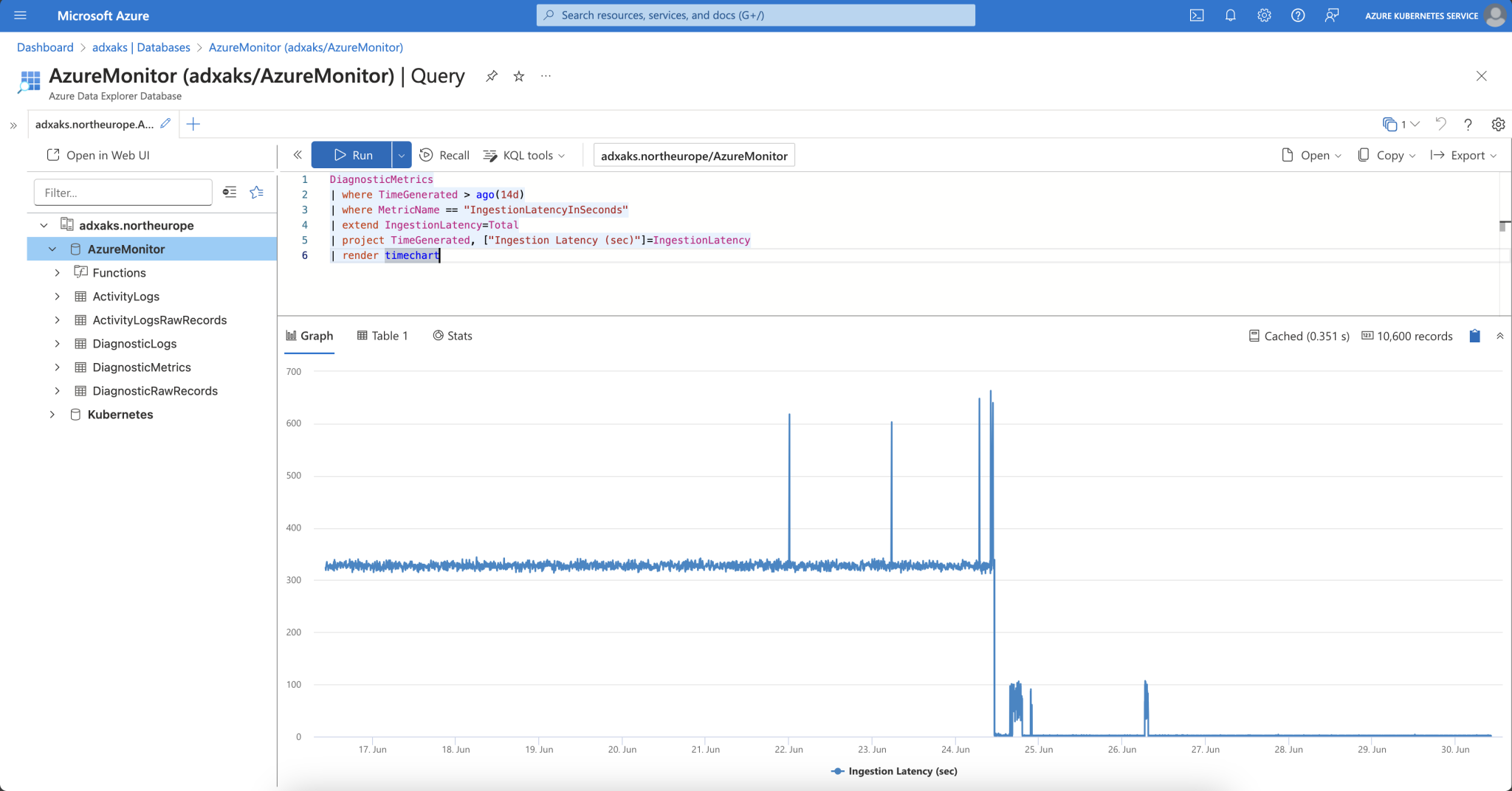Switch to the Table 1 tab
Image resolution: width=1512 pixels, height=791 pixels.
[x=382, y=336]
